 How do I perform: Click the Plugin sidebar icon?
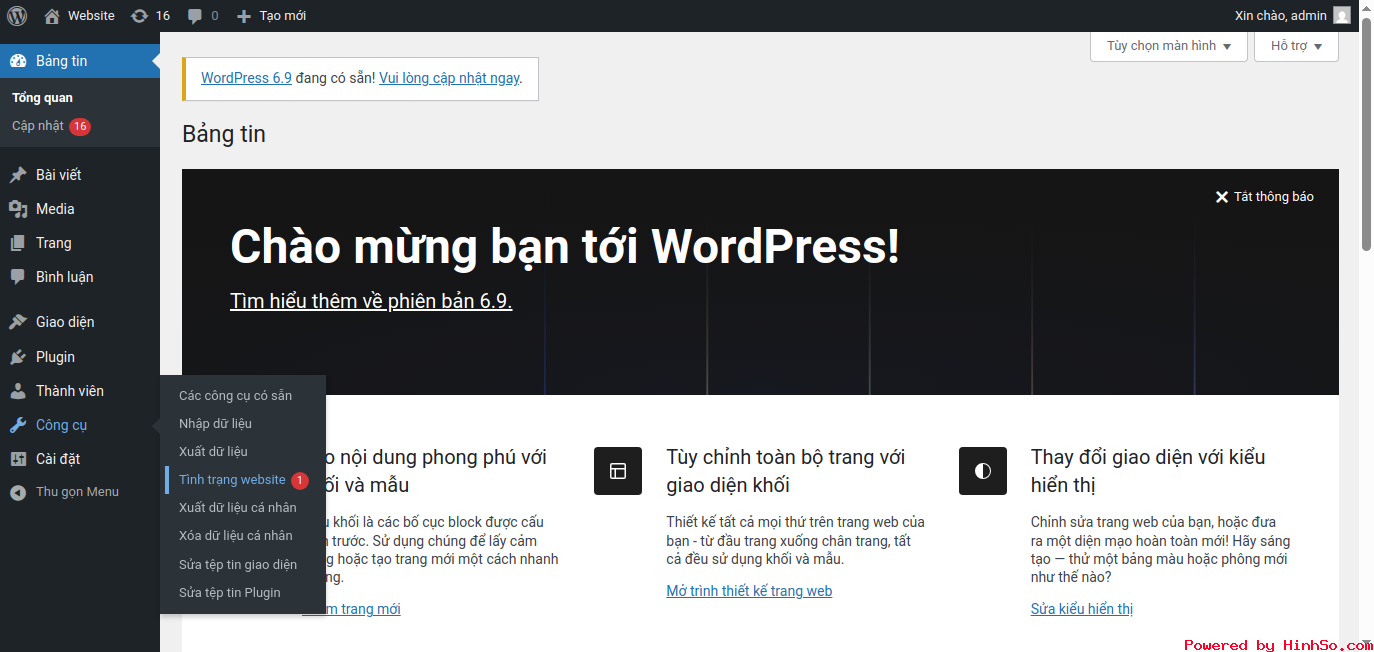(18, 357)
